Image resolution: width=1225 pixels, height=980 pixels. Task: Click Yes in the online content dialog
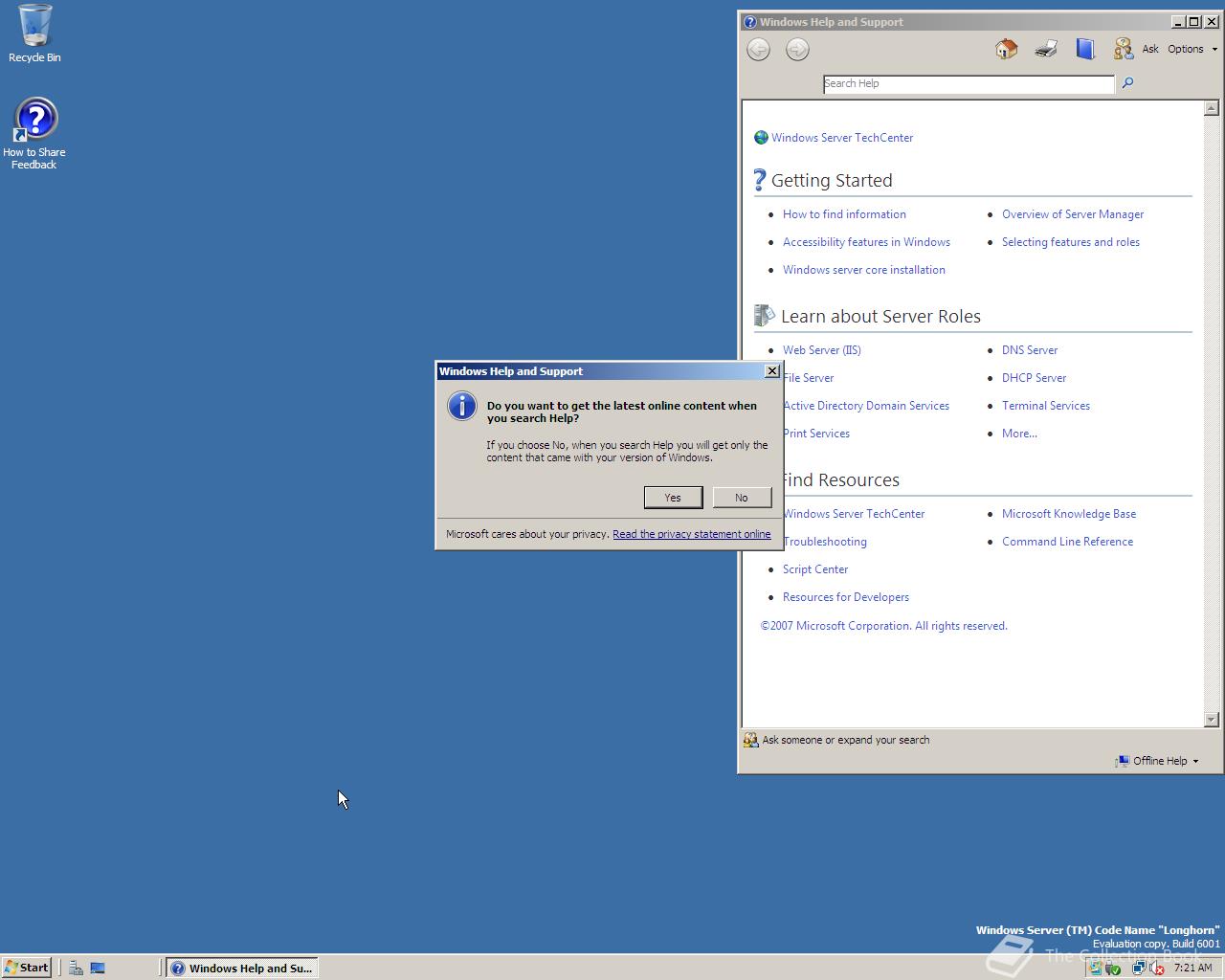(673, 498)
